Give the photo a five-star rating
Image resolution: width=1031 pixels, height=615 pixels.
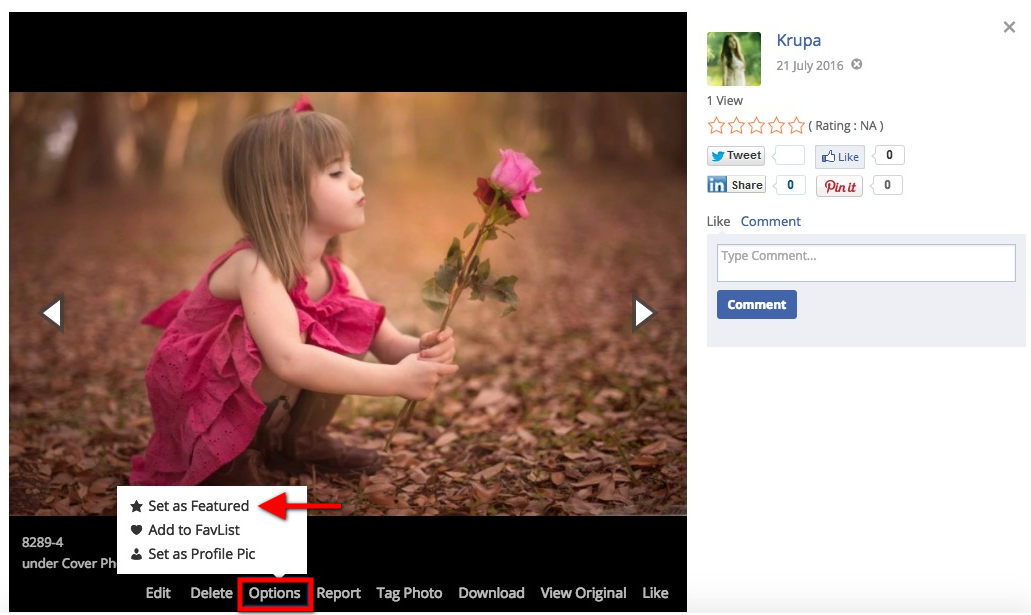coord(796,126)
